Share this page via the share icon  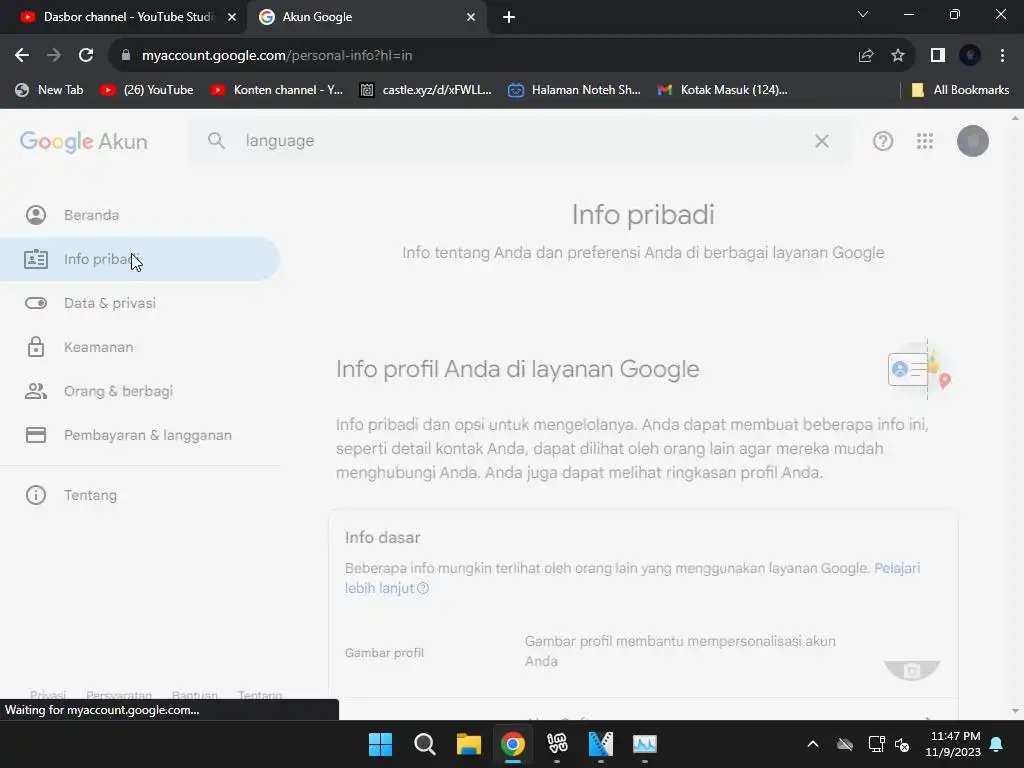click(866, 56)
